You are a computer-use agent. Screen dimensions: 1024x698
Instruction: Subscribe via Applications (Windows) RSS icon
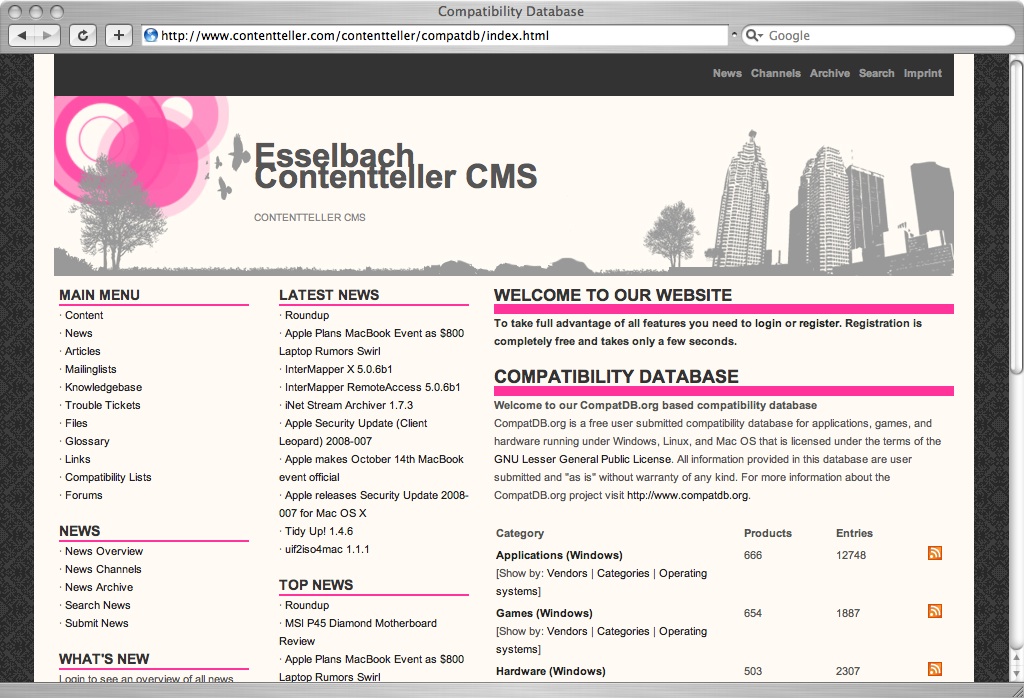coord(935,553)
